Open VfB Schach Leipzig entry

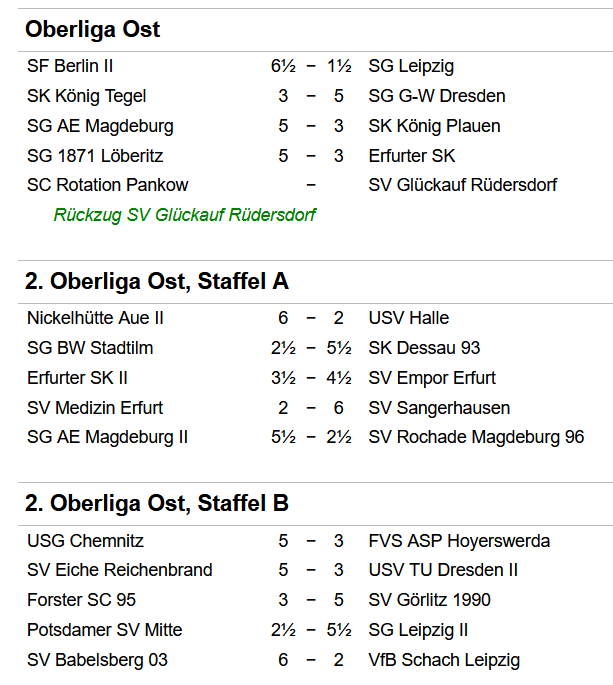click(x=444, y=660)
